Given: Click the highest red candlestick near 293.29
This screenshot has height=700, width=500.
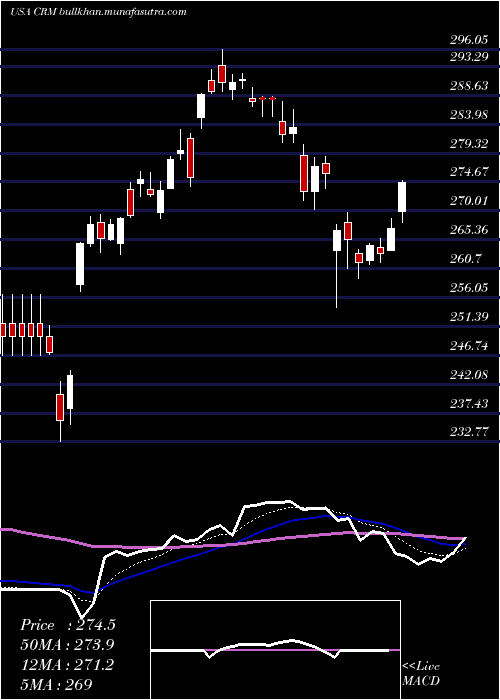Looking at the screenshot, I should [x=222, y=73].
